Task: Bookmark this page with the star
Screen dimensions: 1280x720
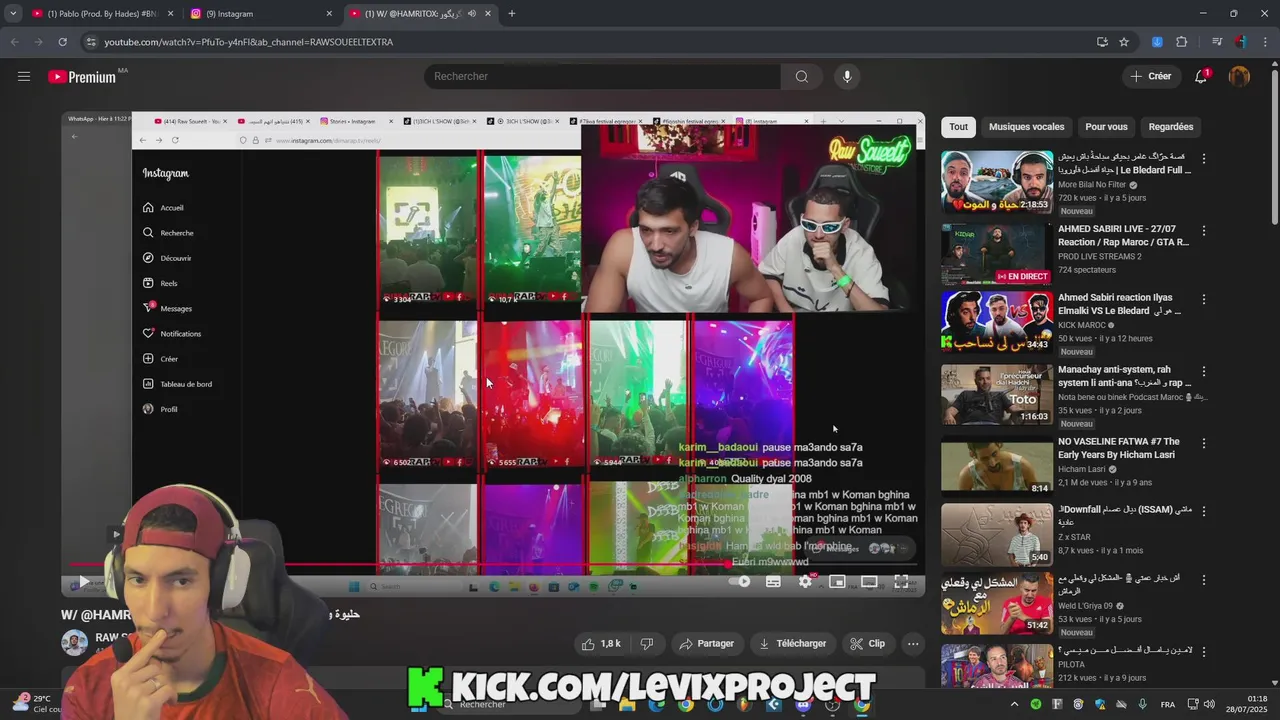Action: click(1124, 42)
